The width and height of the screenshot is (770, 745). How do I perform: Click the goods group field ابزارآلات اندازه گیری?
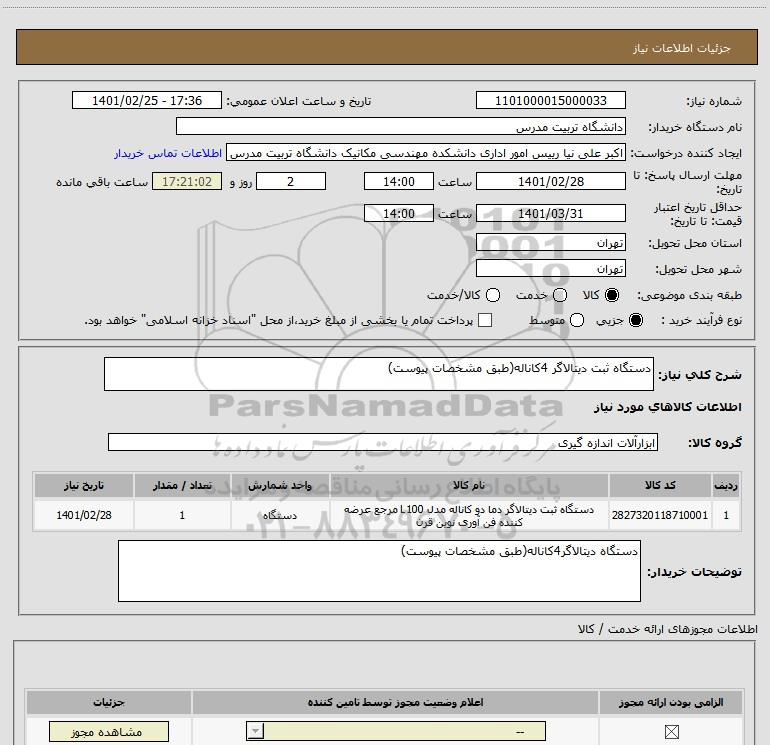(x=383, y=442)
